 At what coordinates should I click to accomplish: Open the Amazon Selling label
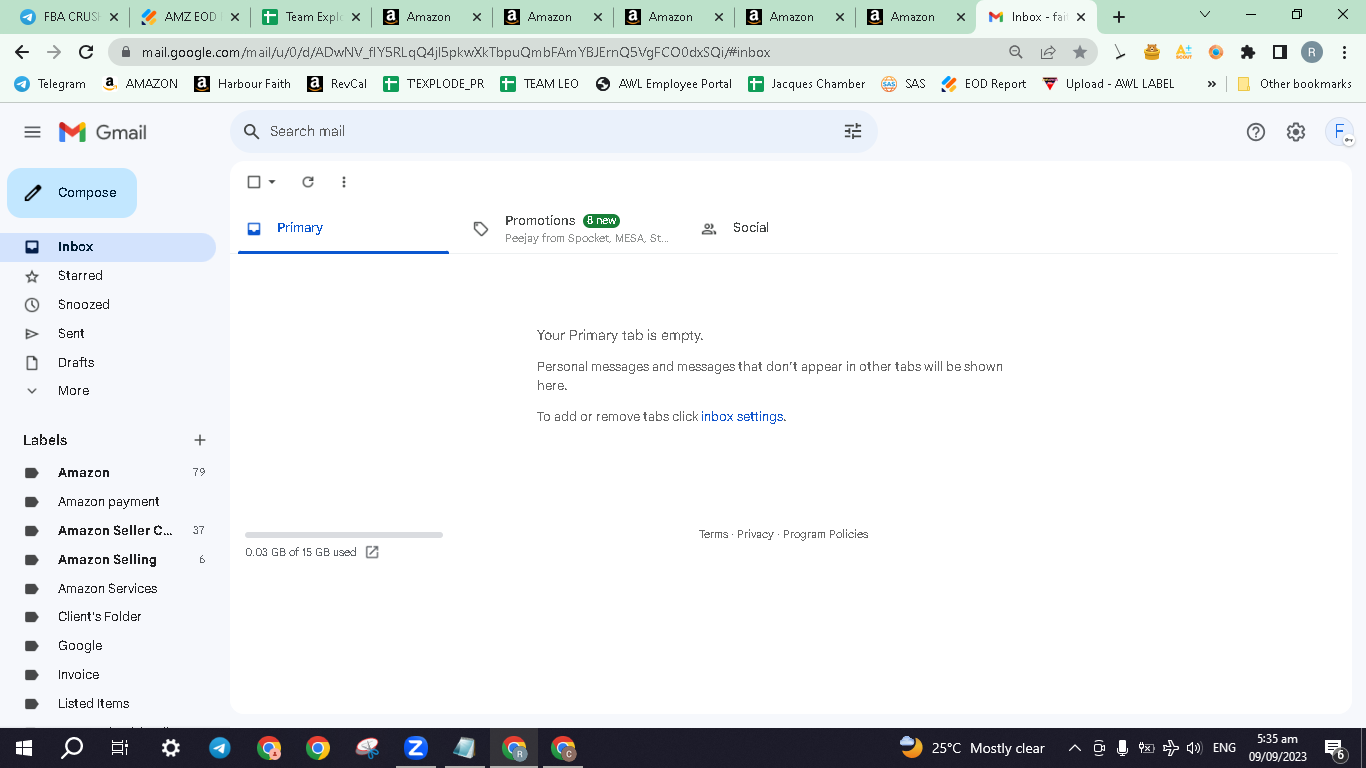tap(108, 560)
